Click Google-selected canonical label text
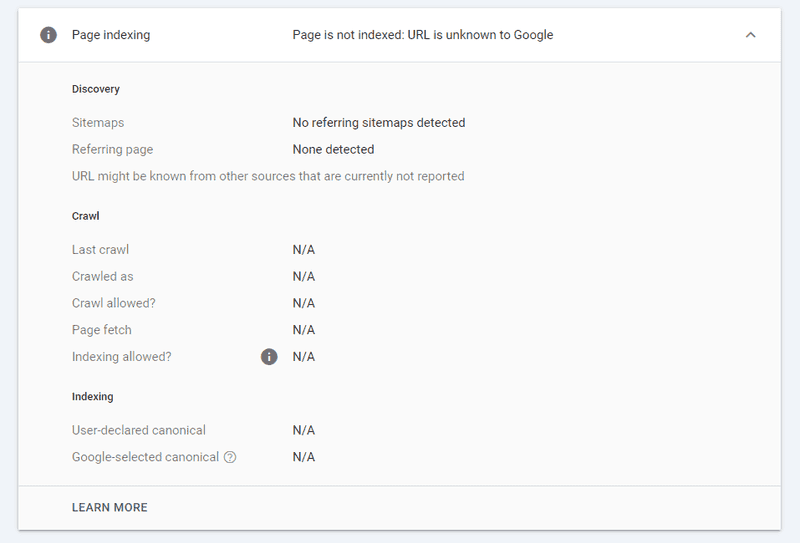Viewport: 800px width, 543px height. [x=145, y=457]
